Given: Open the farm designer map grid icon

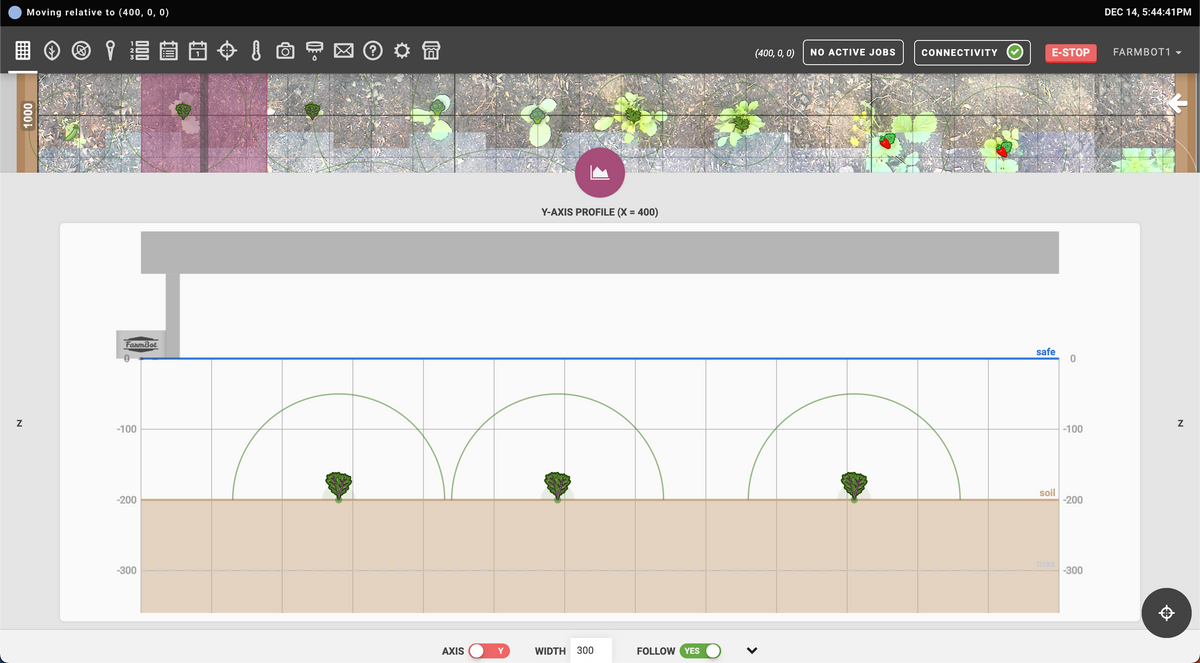Looking at the screenshot, I should [22, 50].
